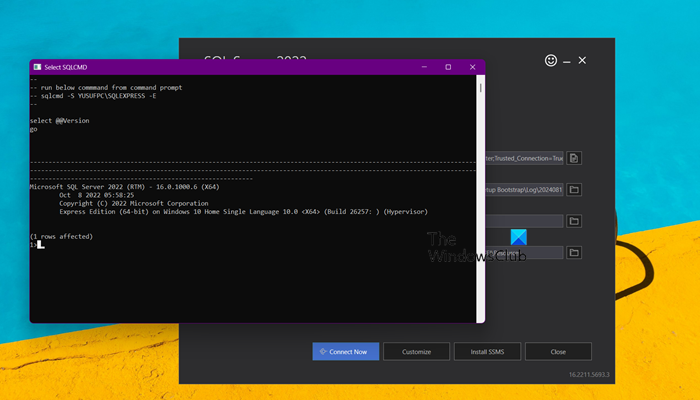This screenshot has width=700, height=400.
Task: Copy connection string using the document icon
Action: coord(574,158)
